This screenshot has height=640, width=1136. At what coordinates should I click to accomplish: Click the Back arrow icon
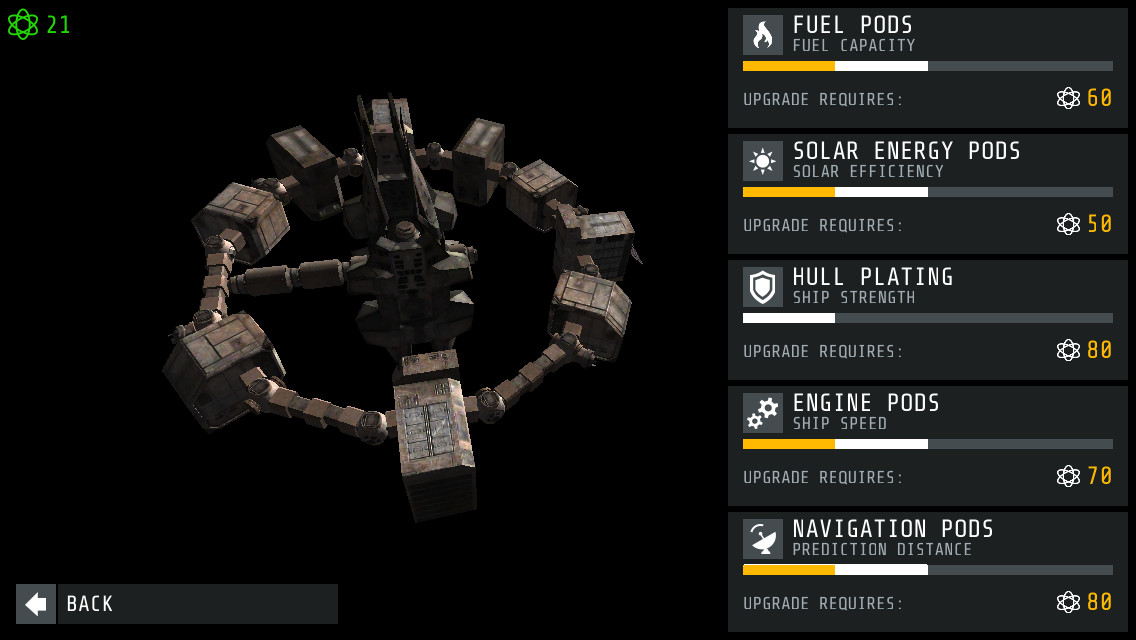click(36, 604)
